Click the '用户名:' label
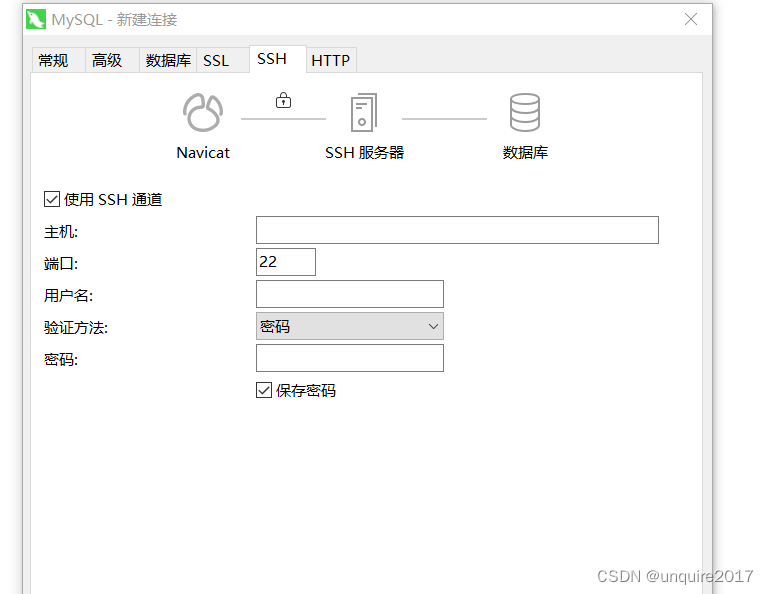The height and width of the screenshot is (594, 769). point(68,295)
